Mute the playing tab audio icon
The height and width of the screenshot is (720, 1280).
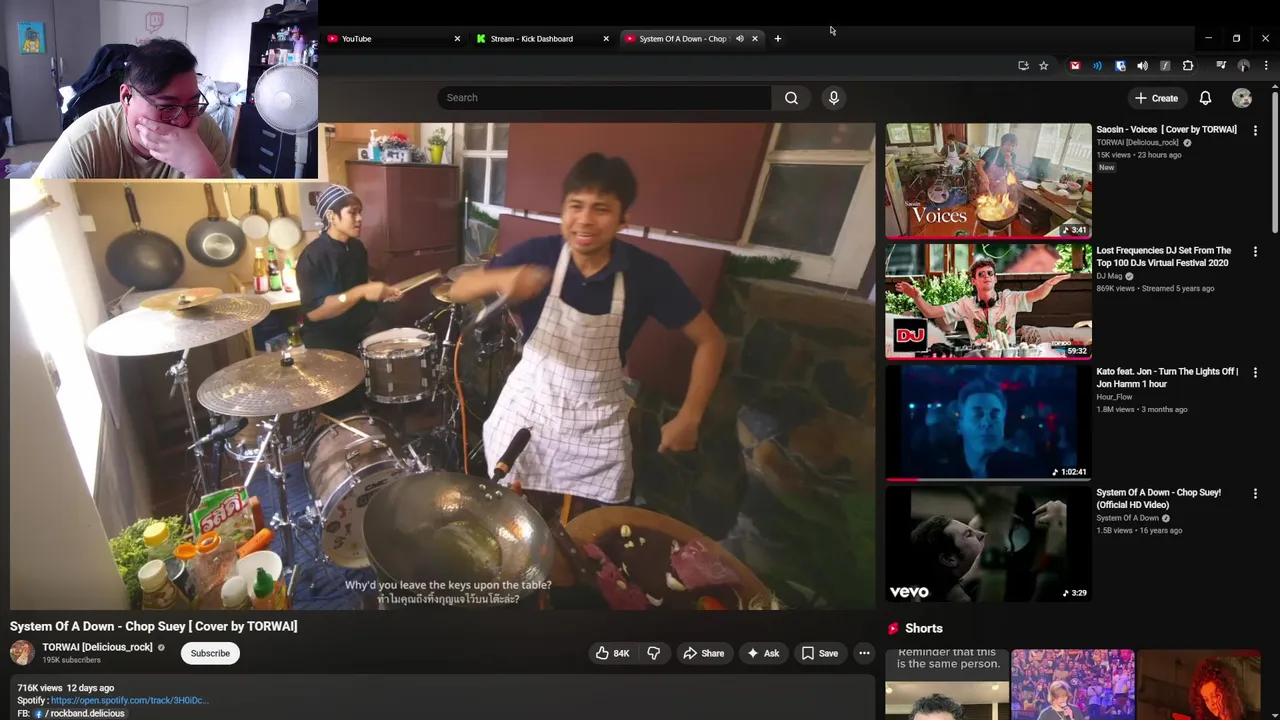click(740, 39)
